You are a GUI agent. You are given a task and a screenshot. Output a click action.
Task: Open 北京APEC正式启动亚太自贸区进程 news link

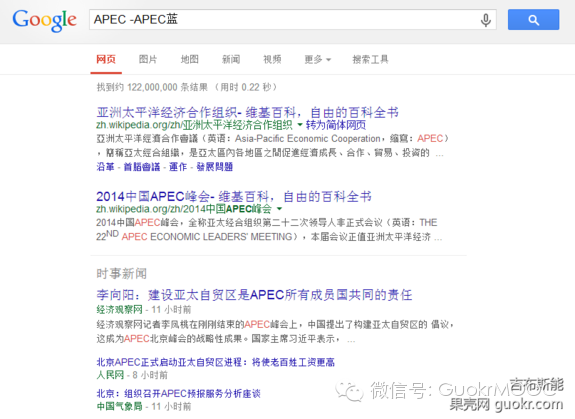point(215,362)
